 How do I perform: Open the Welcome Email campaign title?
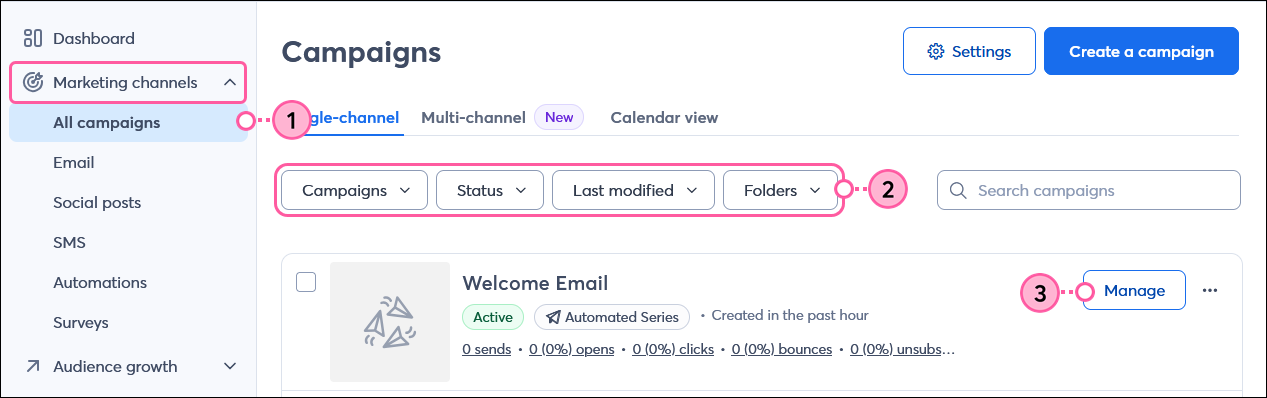click(535, 283)
